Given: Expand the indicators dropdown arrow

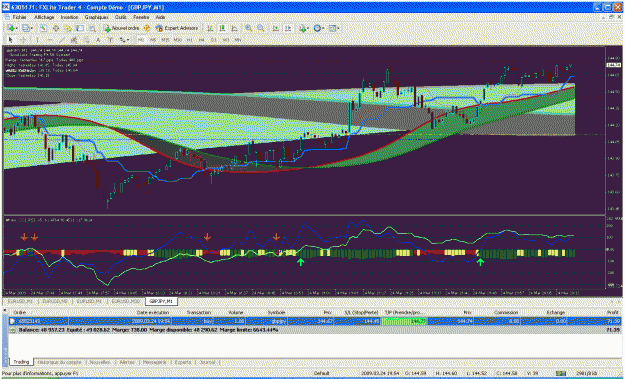Looking at the screenshot, I should (309, 28).
